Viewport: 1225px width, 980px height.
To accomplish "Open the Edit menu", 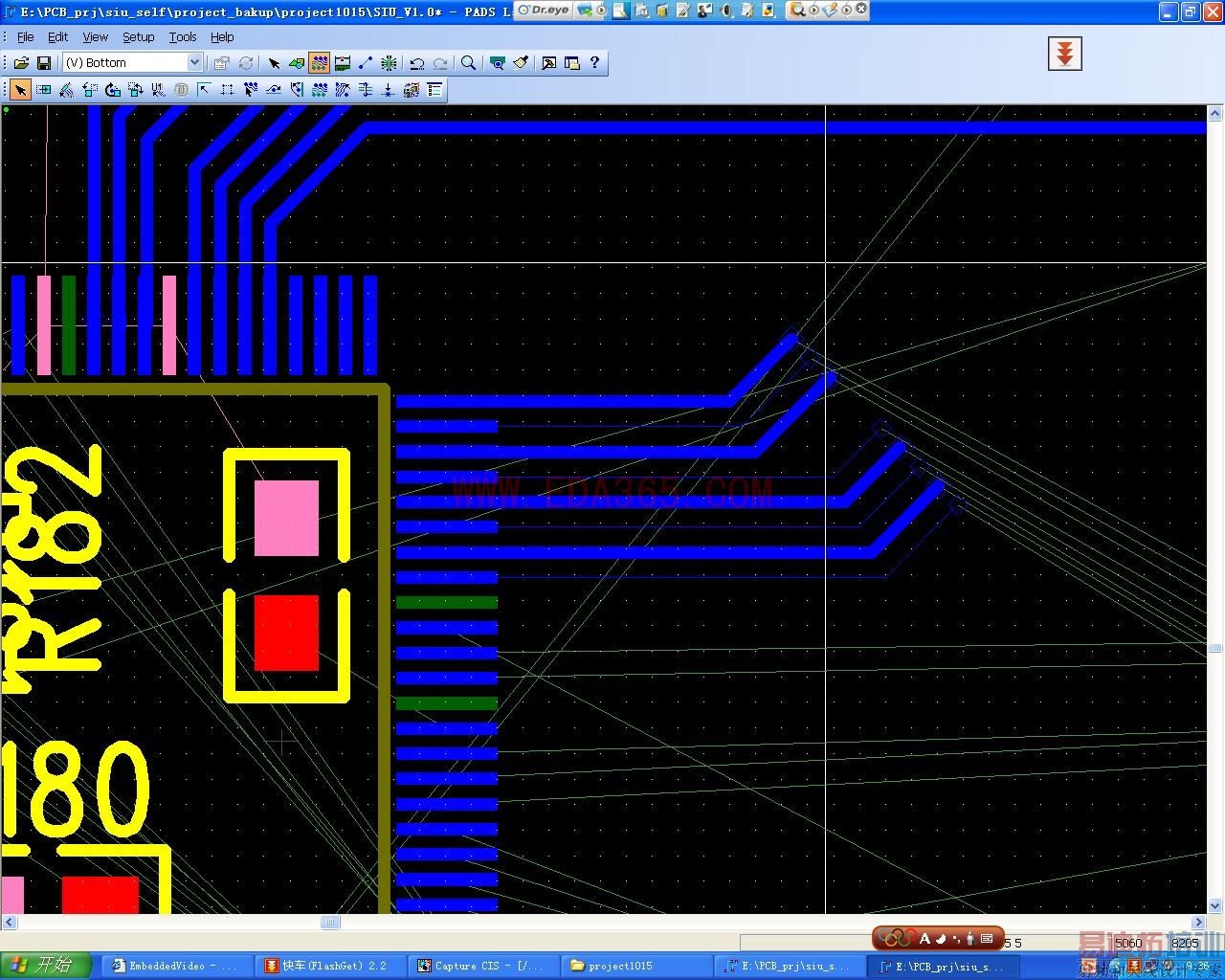I will click(x=58, y=36).
